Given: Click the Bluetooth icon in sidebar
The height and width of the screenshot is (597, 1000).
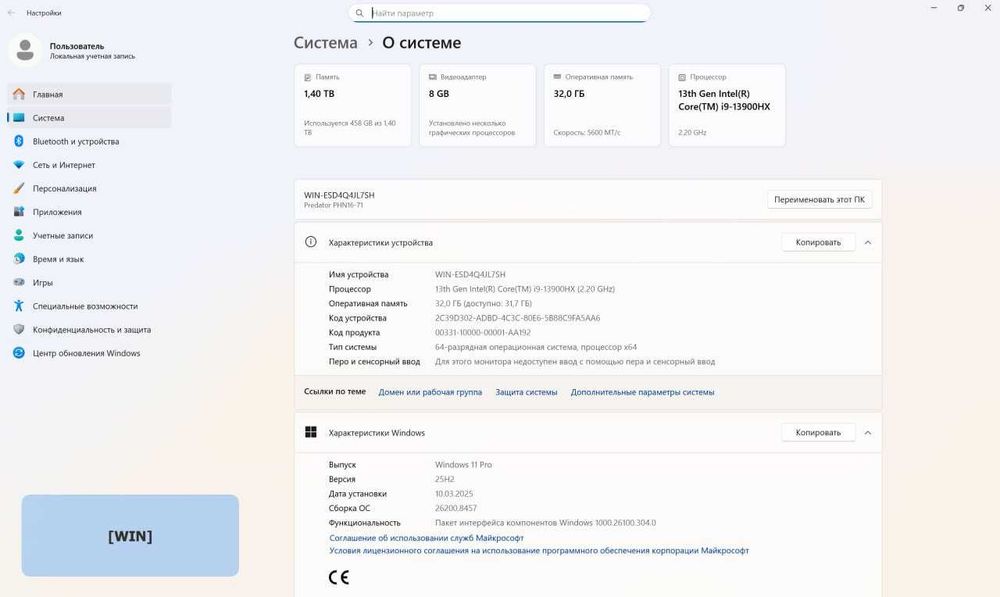Looking at the screenshot, I should pos(18,142).
